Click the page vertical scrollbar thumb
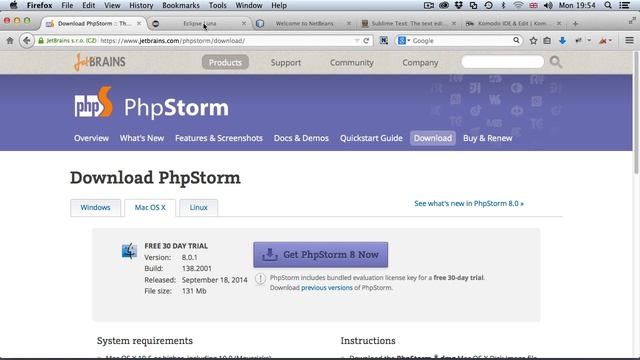 click(636, 113)
